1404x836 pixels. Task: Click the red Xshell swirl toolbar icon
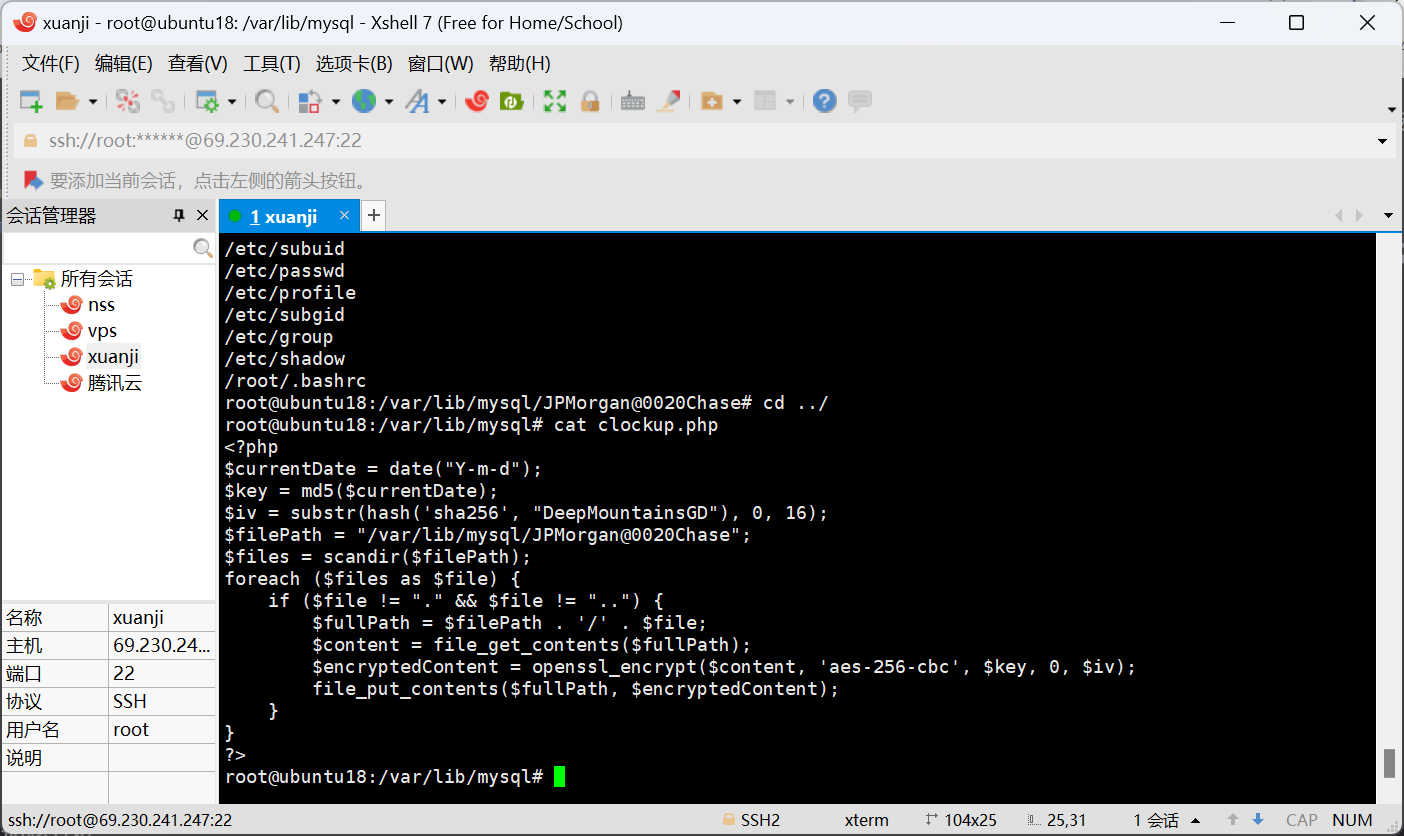[477, 101]
